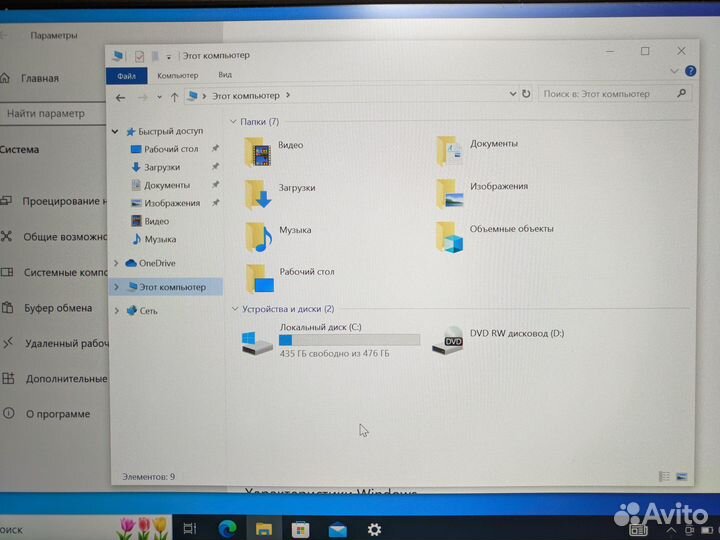Open the address bar history dropdown
This screenshot has width=720, height=540.
[513, 94]
